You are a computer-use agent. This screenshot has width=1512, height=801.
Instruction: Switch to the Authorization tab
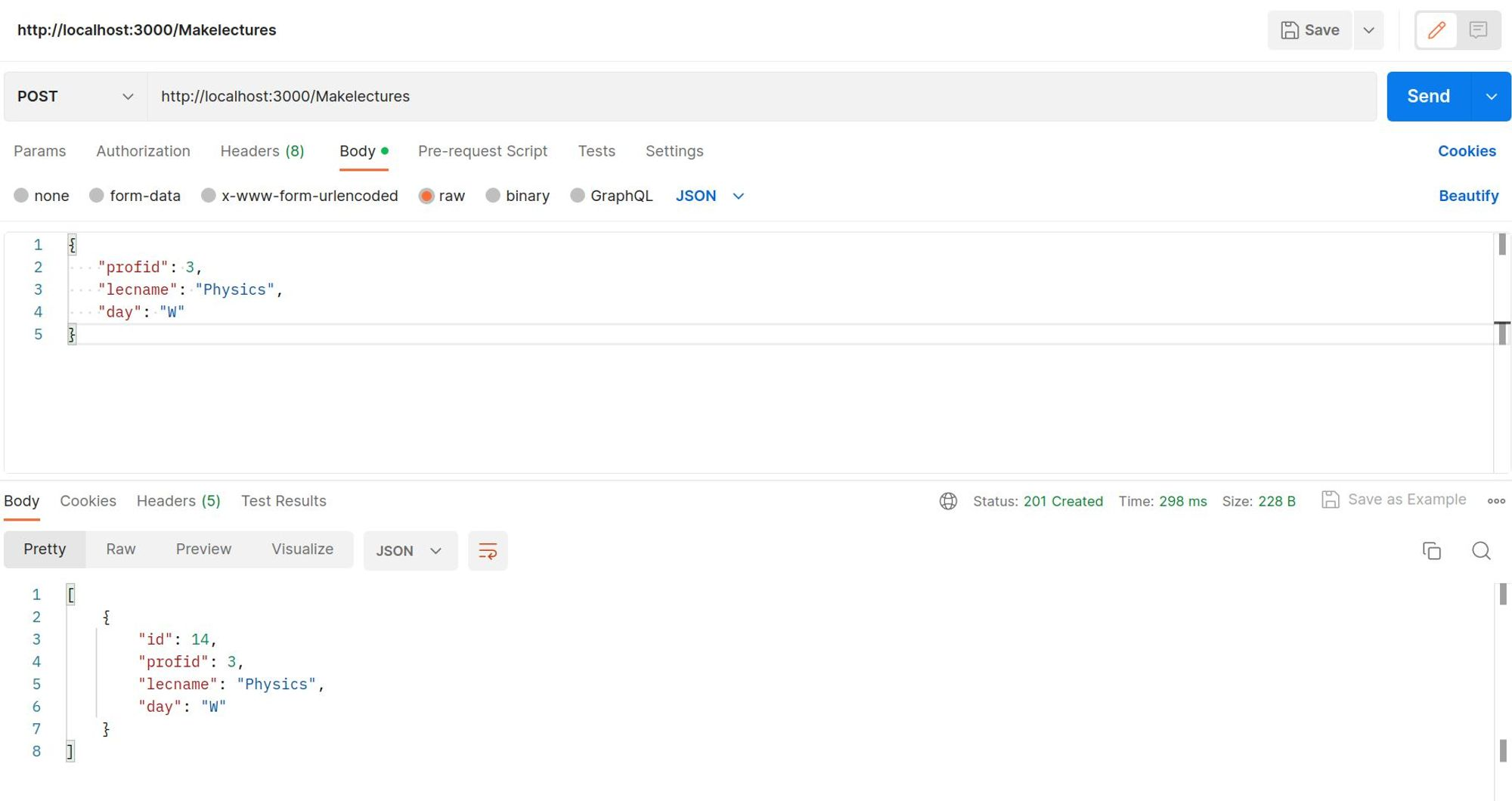point(143,151)
